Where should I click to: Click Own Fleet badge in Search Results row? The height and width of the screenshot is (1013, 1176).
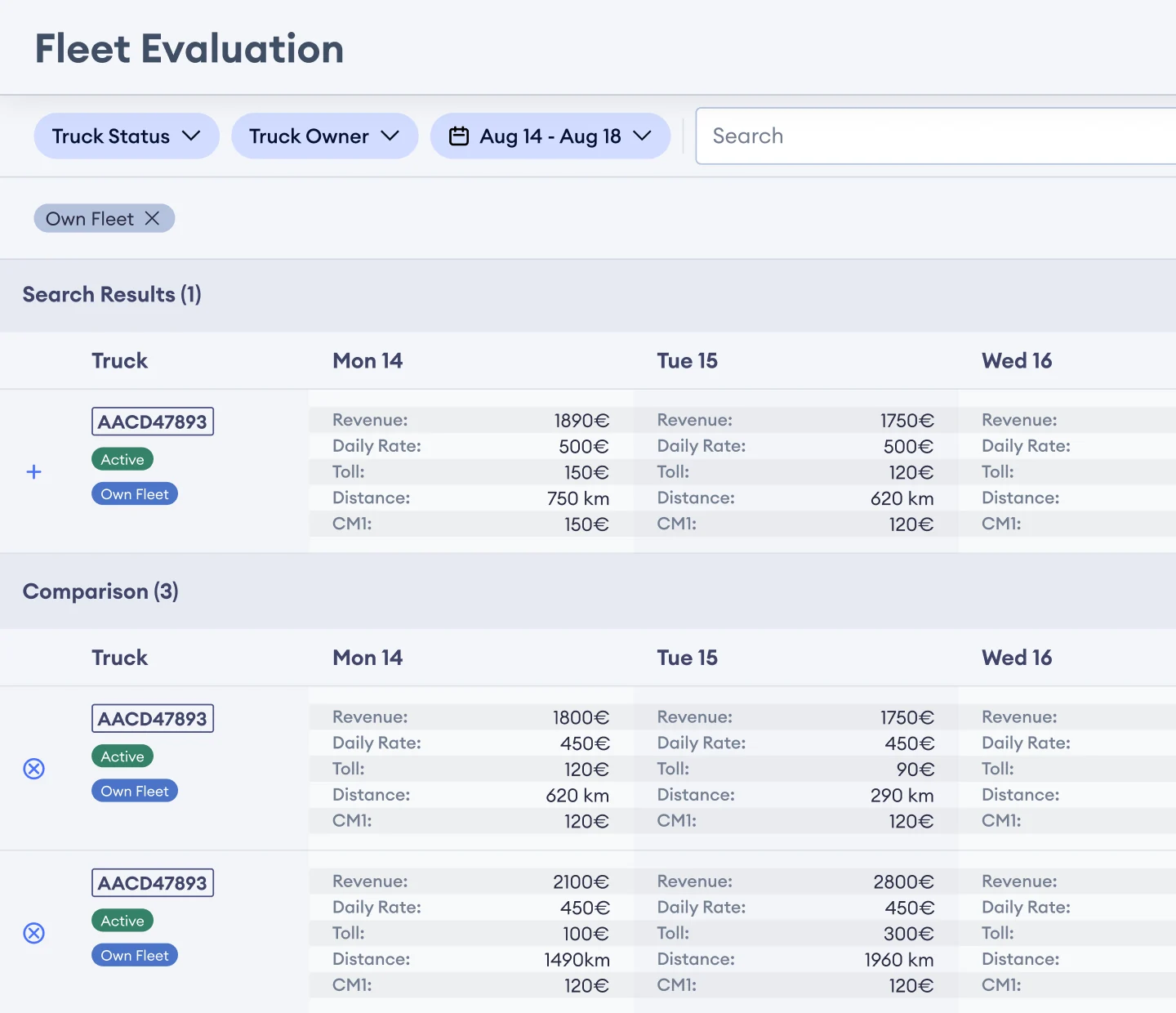[135, 494]
